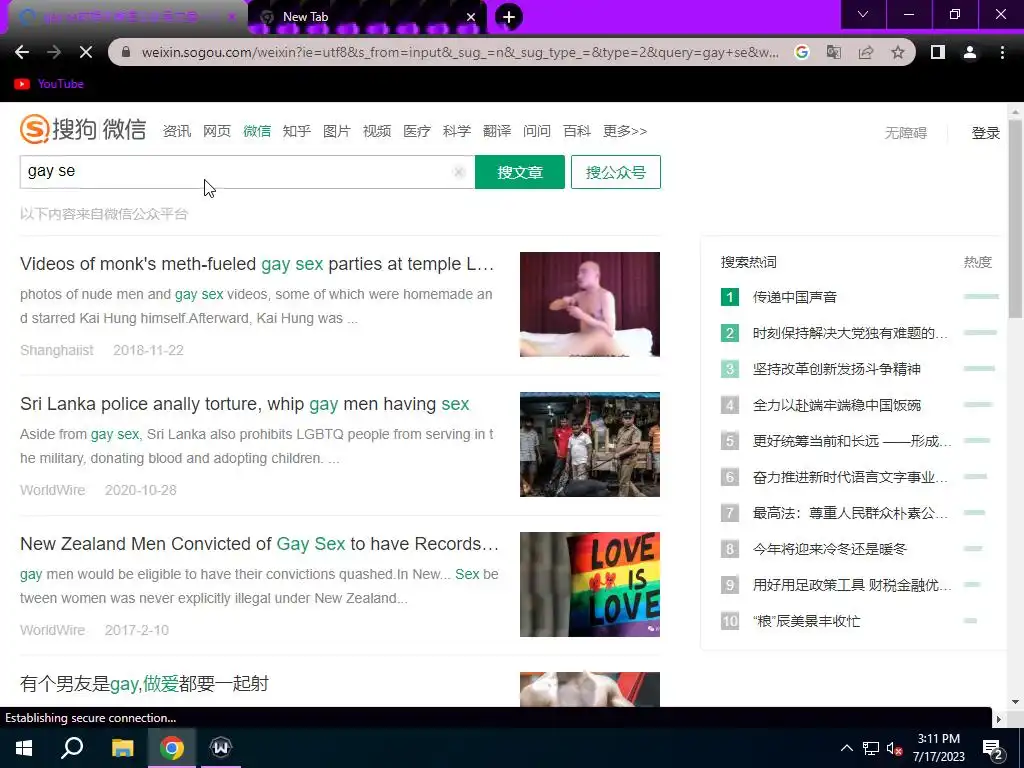Click the W app taskbar icon

point(221,748)
